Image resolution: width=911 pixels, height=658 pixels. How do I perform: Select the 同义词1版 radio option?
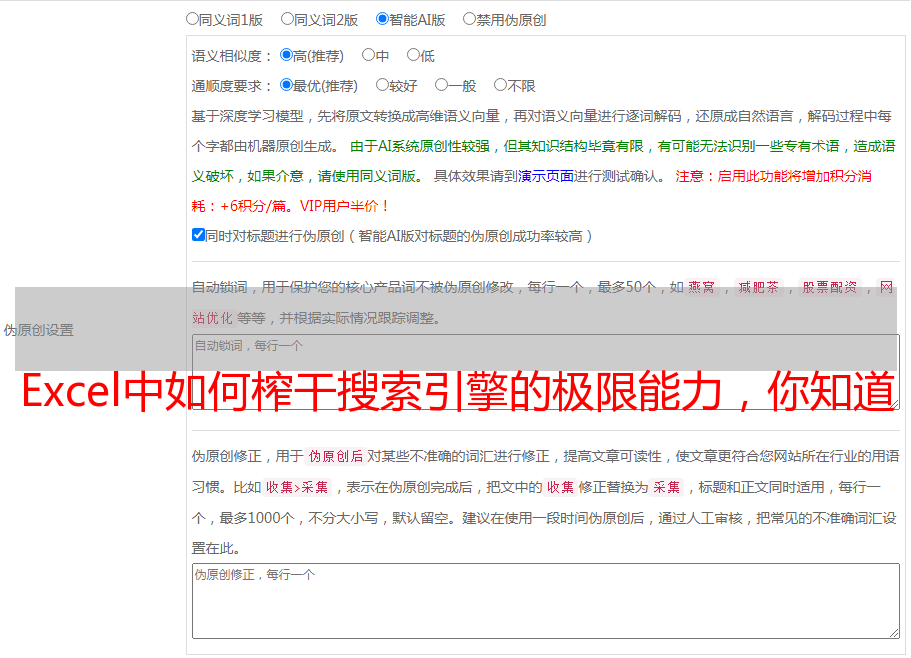click(x=192, y=19)
